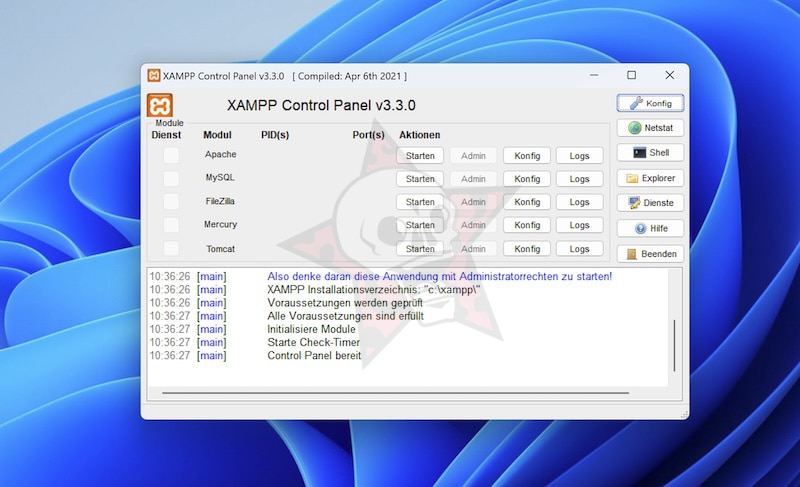Open Dienste services button

click(650, 202)
